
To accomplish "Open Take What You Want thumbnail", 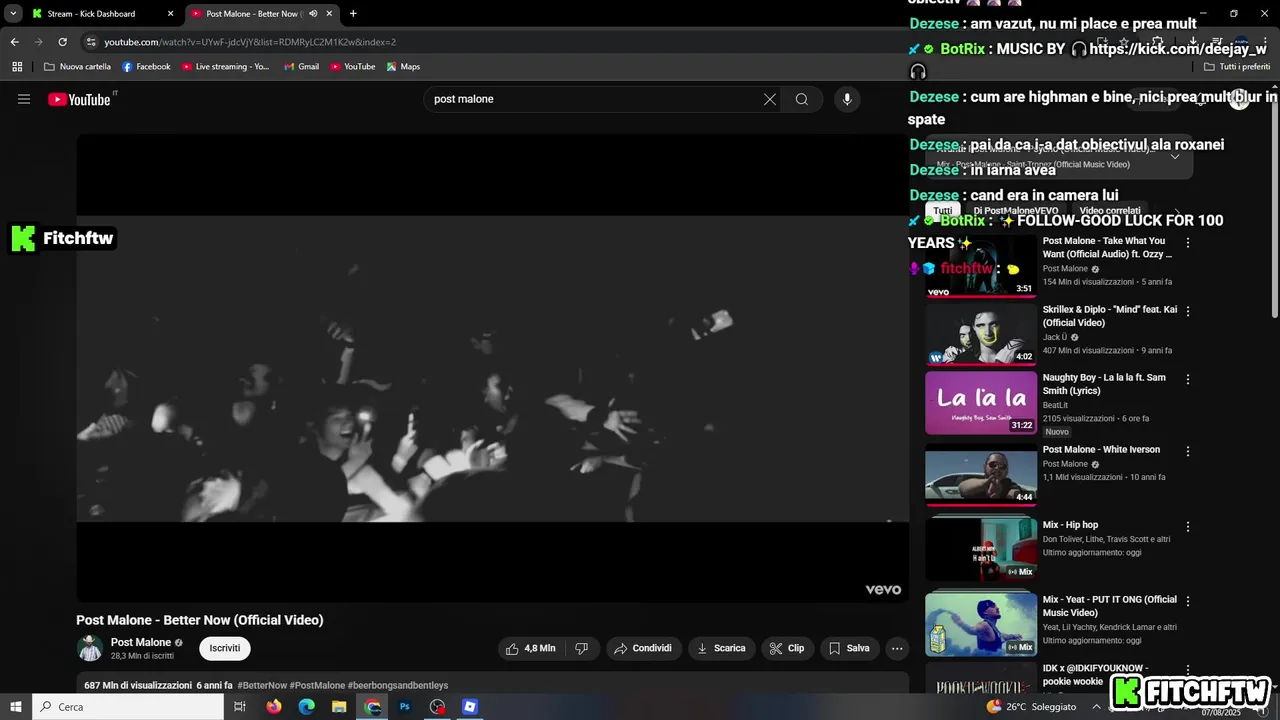I will pyautogui.click(x=981, y=267).
